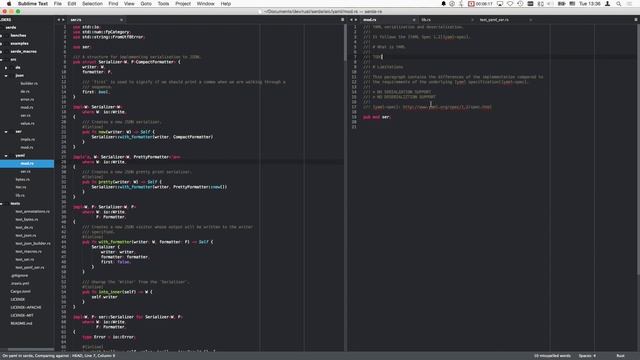640x360 pixels.
Task: Close the lib.rs tab
Action: coord(472,20)
